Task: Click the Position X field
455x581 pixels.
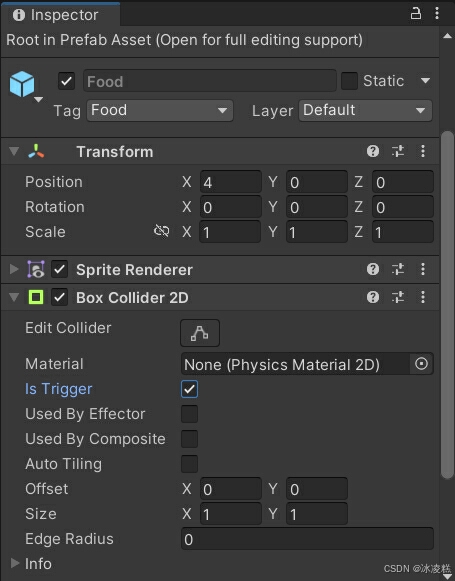Action: coord(231,182)
